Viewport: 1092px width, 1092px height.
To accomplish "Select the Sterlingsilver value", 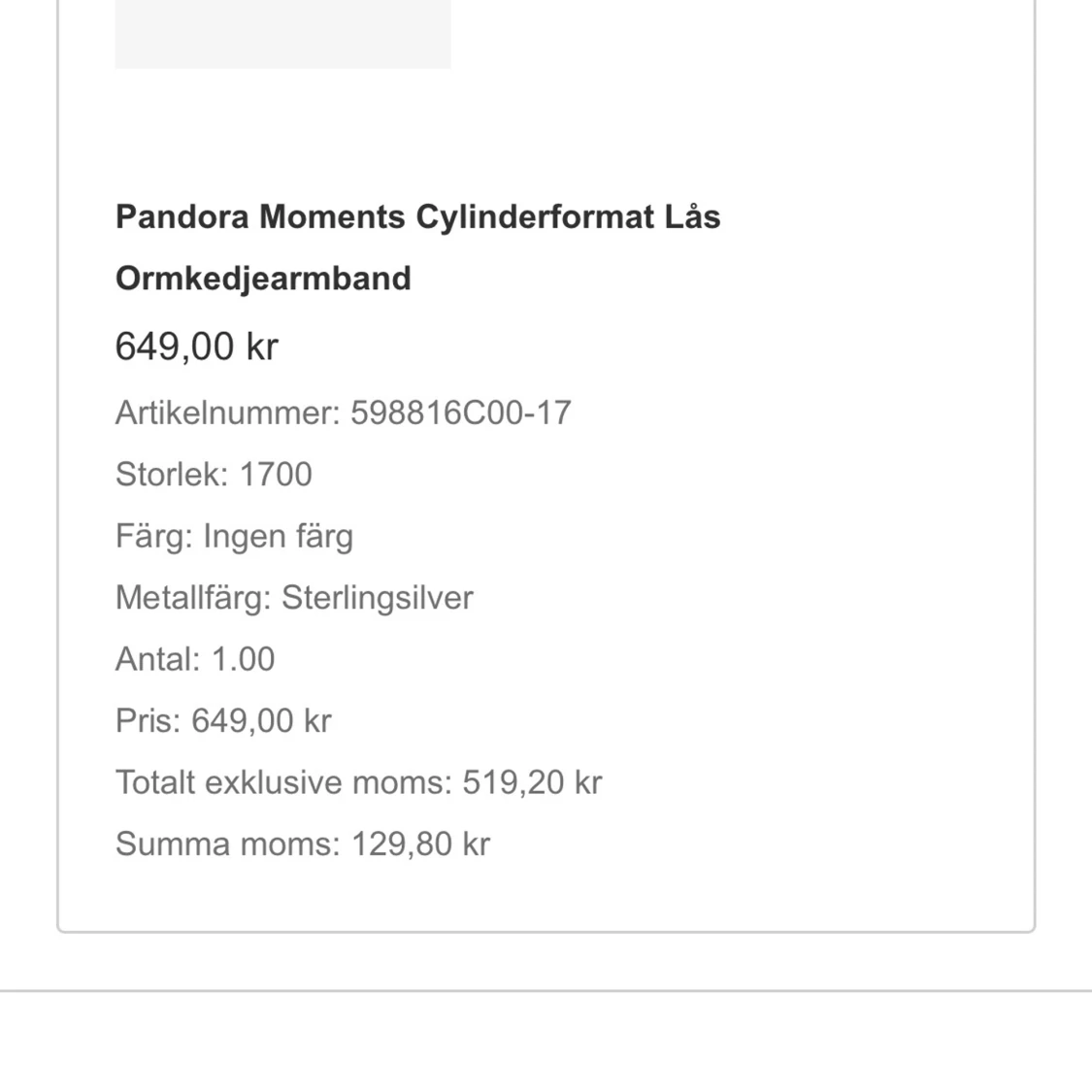I will click(377, 598).
